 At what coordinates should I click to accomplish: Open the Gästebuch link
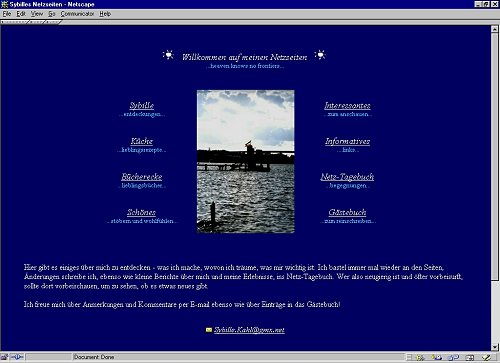click(347, 212)
